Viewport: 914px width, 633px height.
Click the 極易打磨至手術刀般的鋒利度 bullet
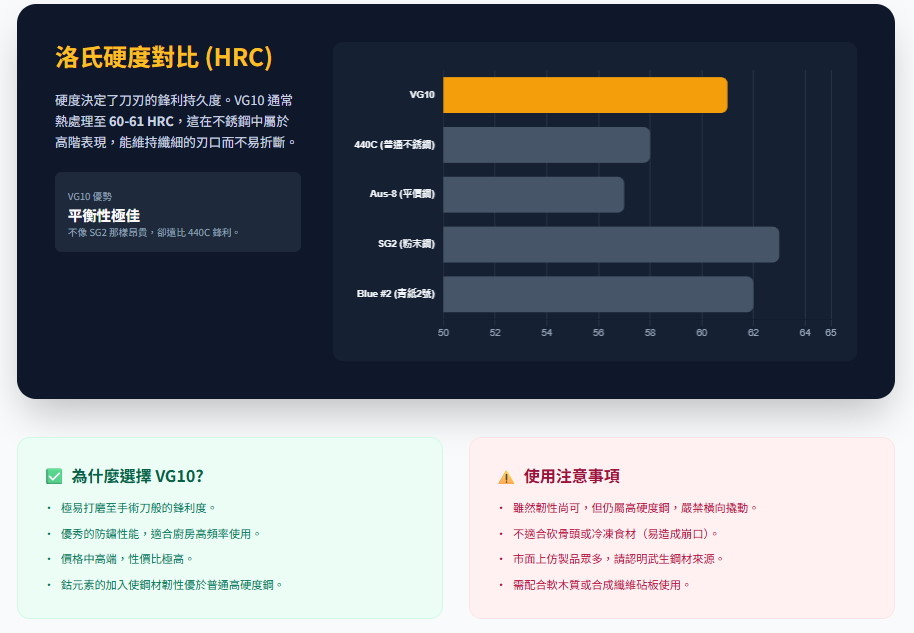(138, 508)
